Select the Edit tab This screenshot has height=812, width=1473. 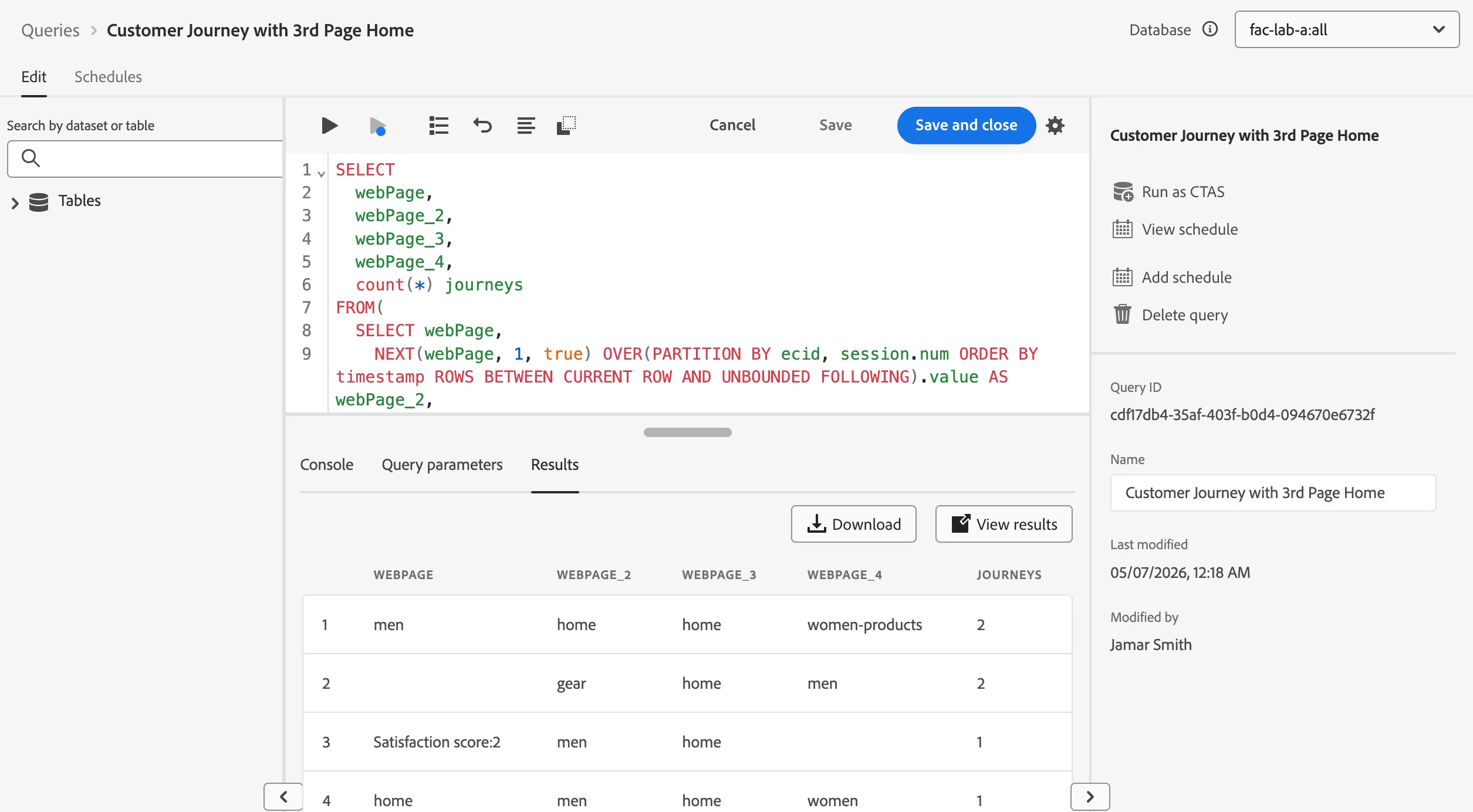click(33, 77)
